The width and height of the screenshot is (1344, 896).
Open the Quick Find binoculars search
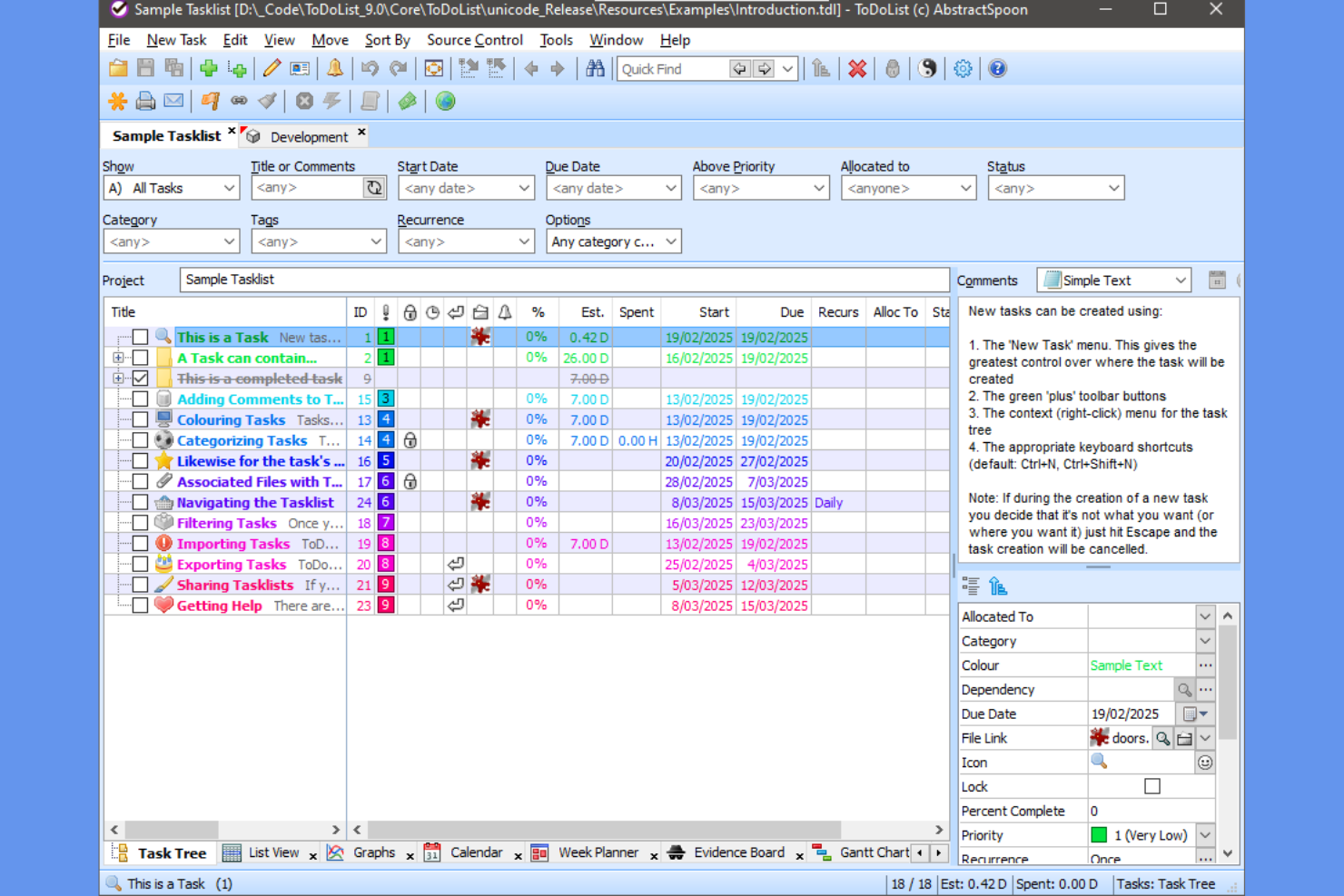pos(595,68)
